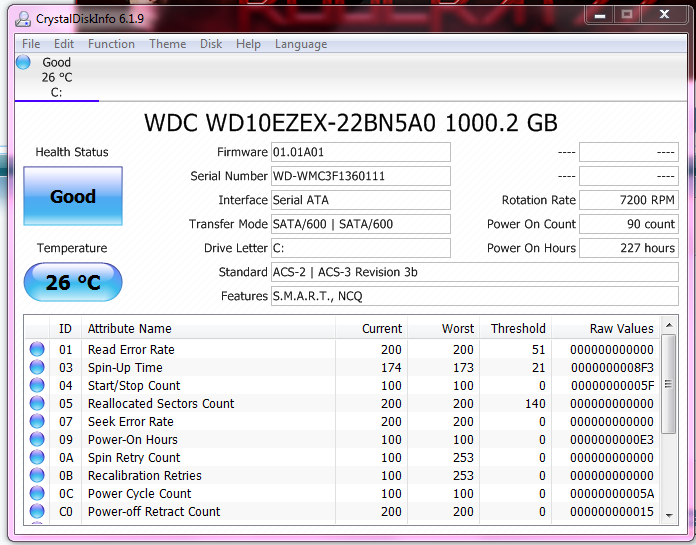Click the Good health status button
696x545 pixels.
tap(73, 196)
